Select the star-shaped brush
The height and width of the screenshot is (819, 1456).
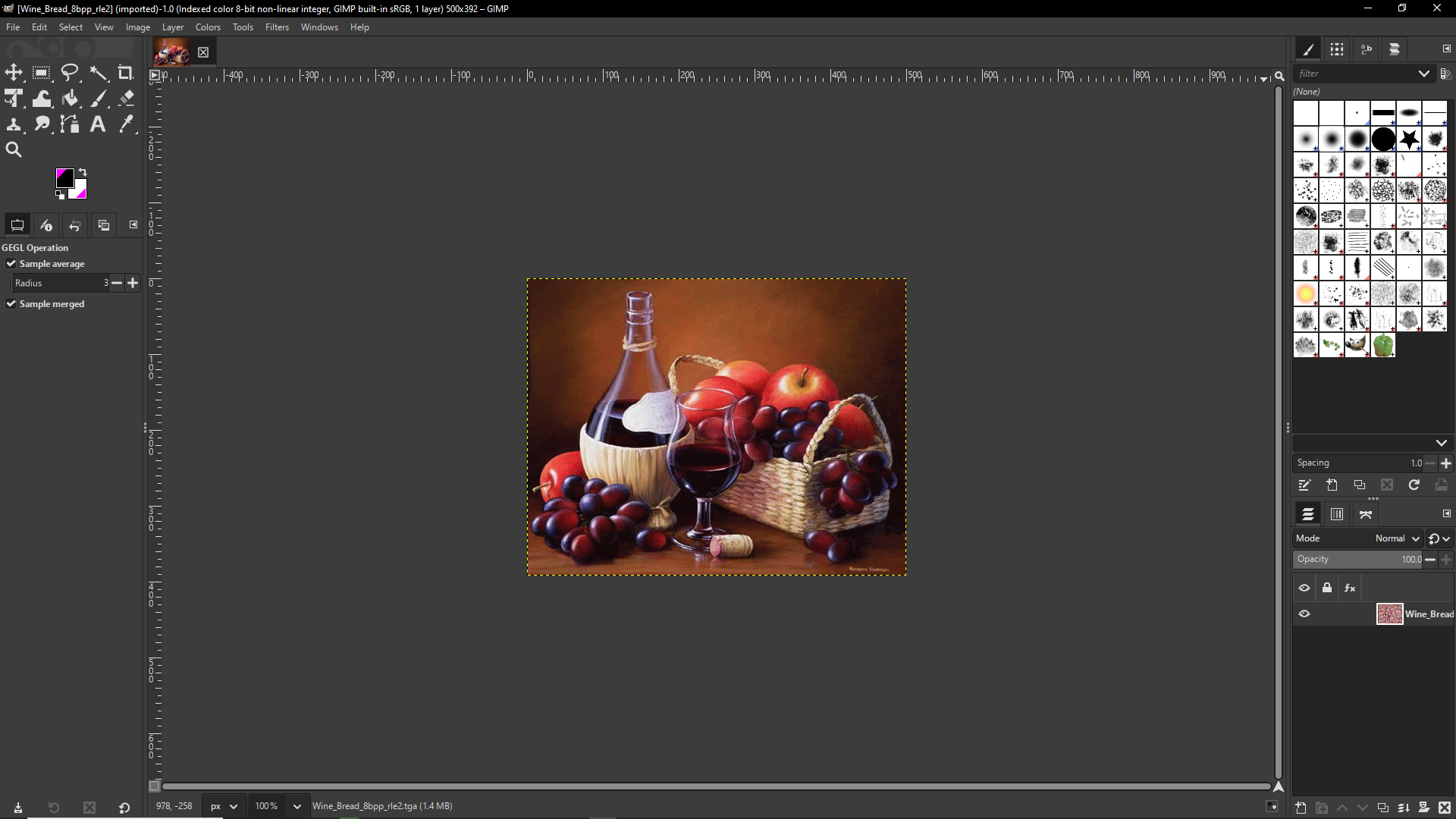(x=1409, y=139)
